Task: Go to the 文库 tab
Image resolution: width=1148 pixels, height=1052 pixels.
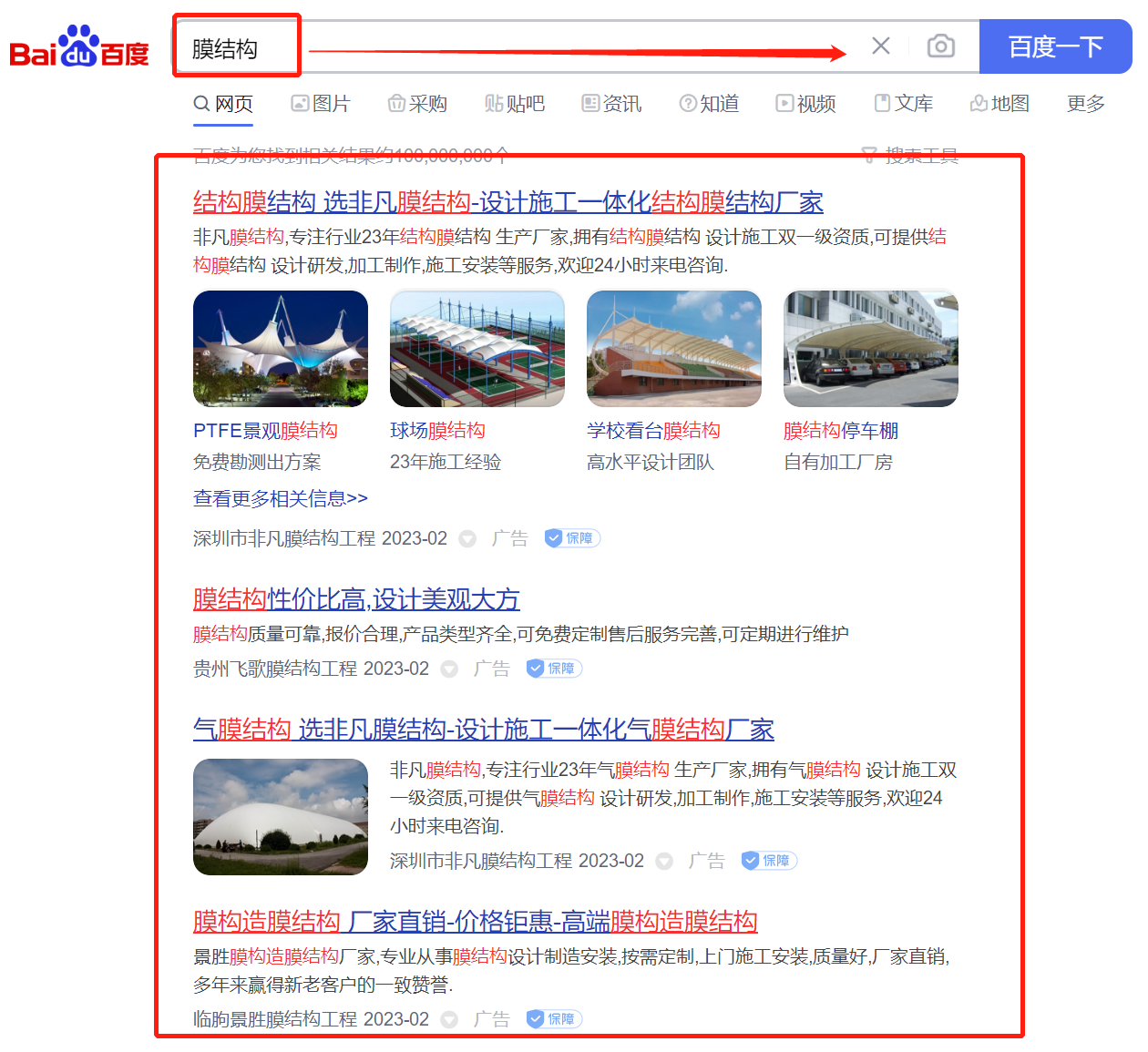Action: pyautogui.click(x=903, y=104)
